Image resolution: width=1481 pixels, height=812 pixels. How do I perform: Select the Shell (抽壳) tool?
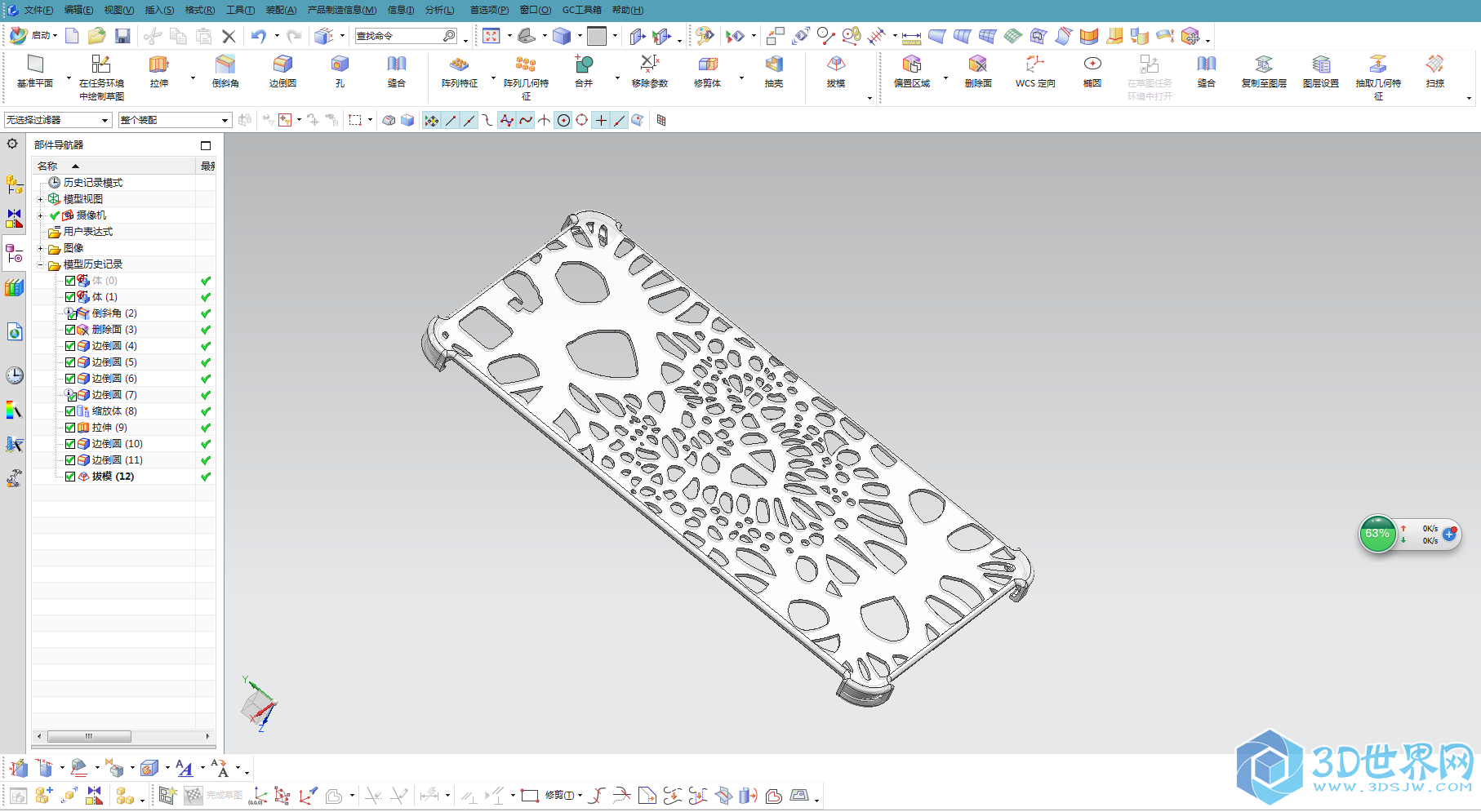pyautogui.click(x=774, y=71)
